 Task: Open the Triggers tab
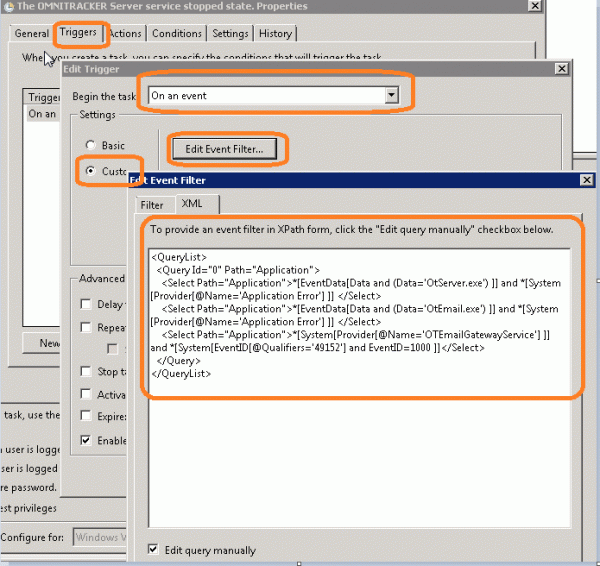click(x=78, y=32)
